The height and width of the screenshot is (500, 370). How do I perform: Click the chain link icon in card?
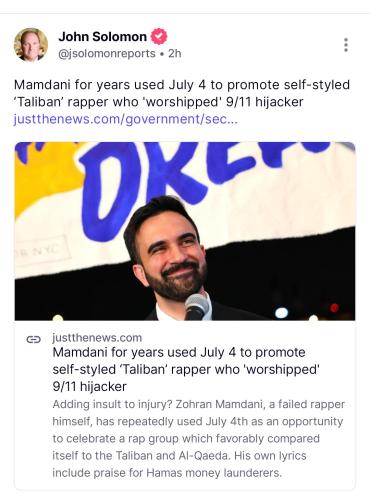33,339
